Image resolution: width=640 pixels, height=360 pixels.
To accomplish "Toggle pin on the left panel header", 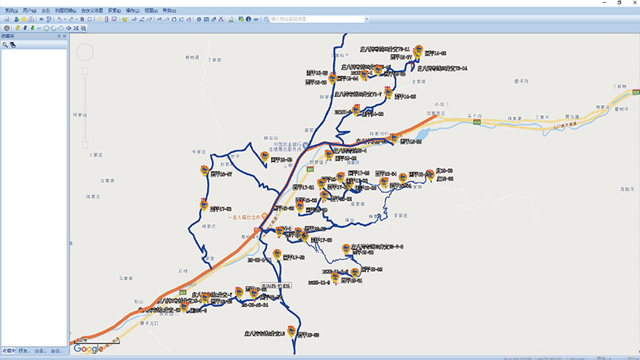I will [59, 36].
